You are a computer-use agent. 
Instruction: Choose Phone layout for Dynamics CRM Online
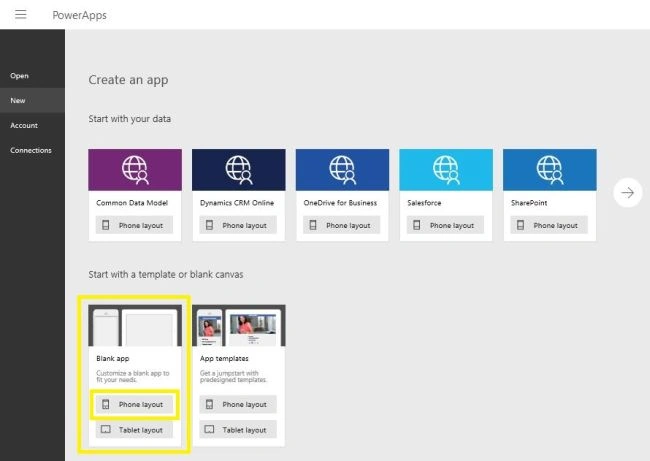(238, 225)
